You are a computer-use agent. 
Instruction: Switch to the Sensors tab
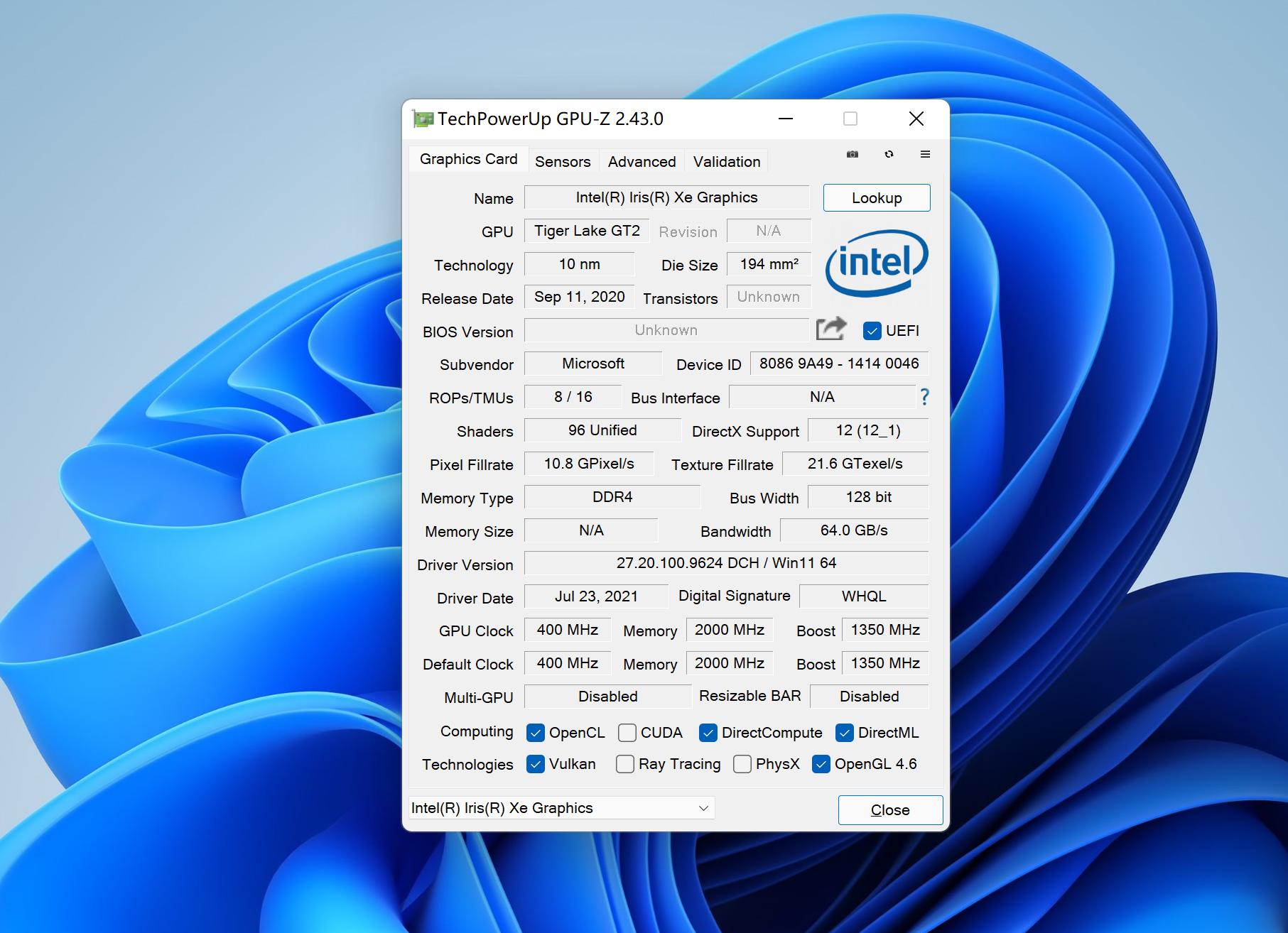click(x=562, y=162)
